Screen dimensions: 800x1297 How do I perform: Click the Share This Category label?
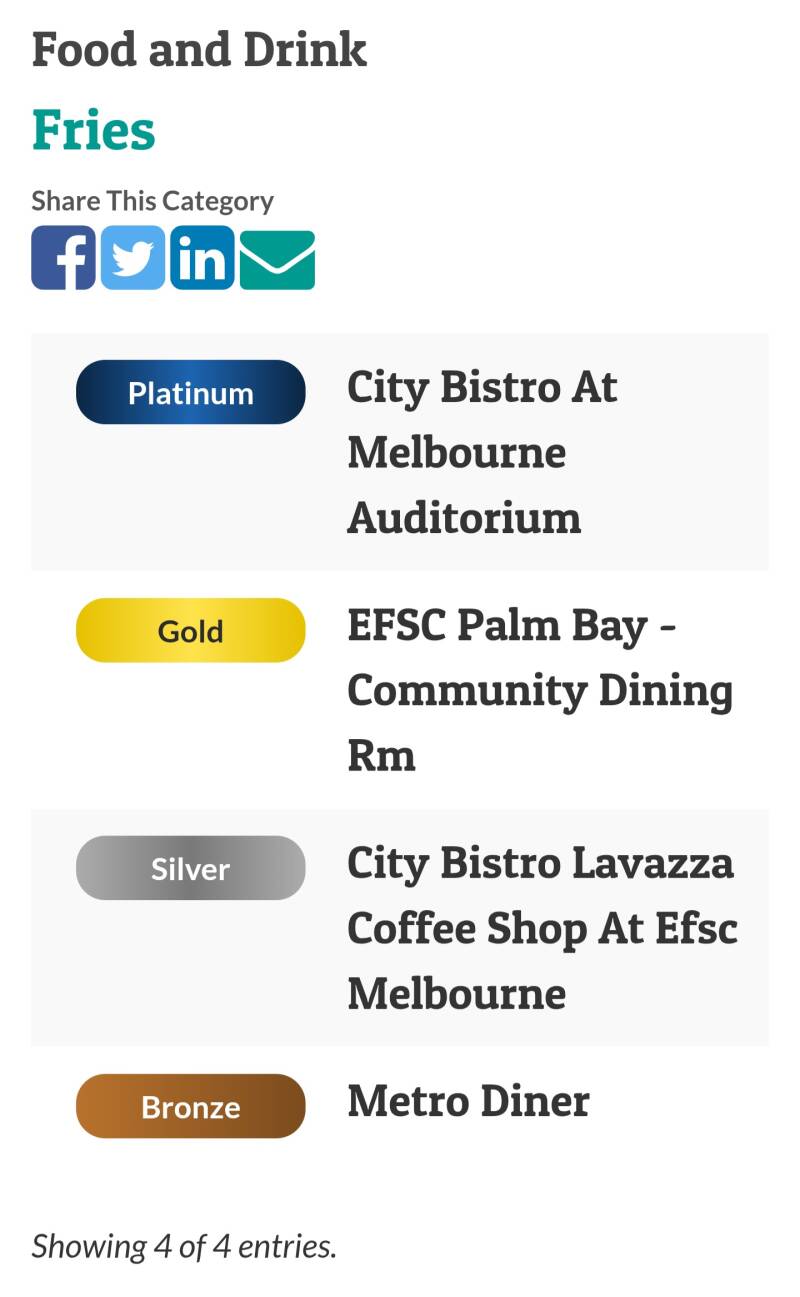152,200
